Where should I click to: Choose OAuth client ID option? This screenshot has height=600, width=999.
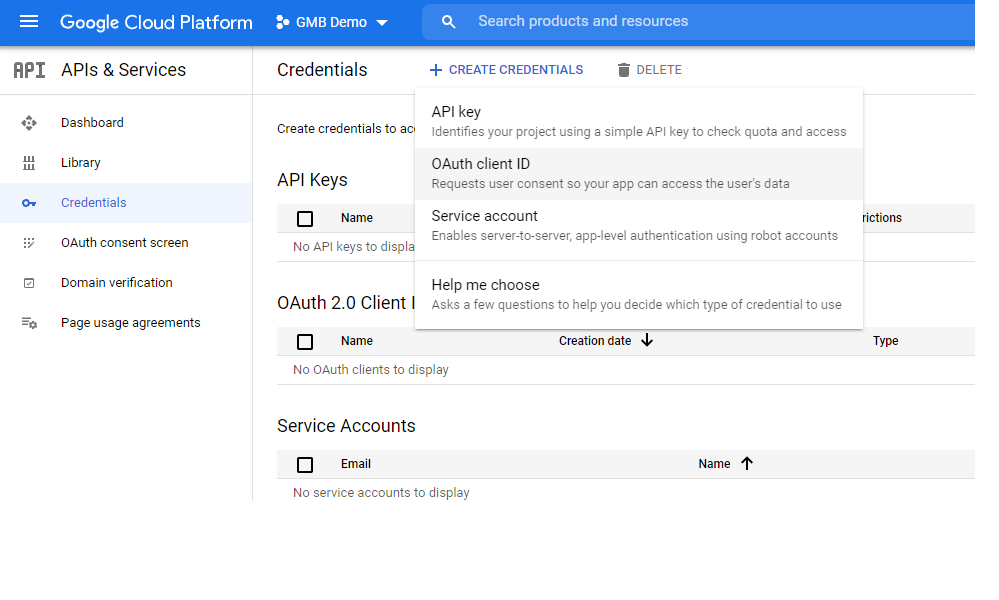(639, 174)
